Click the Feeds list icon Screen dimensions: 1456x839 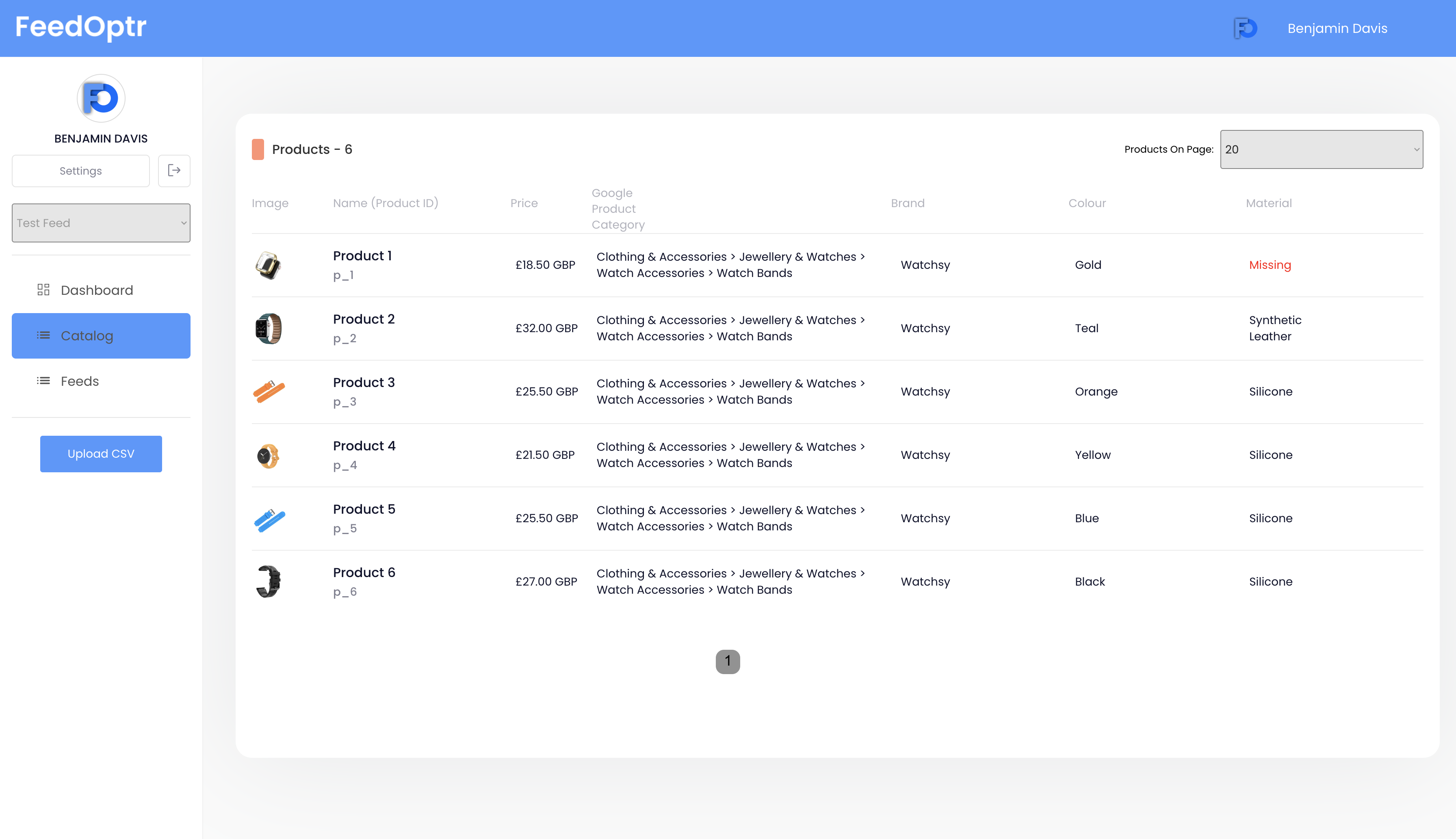[43, 381]
